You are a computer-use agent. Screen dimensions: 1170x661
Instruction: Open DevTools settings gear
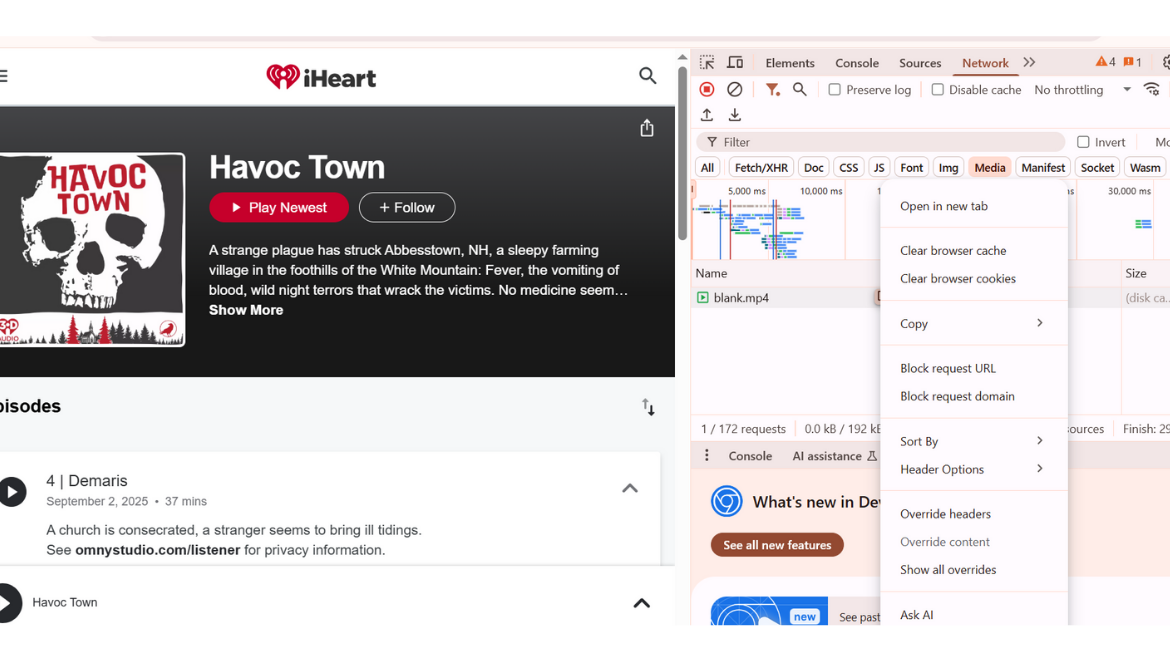pyautogui.click(x=1166, y=63)
